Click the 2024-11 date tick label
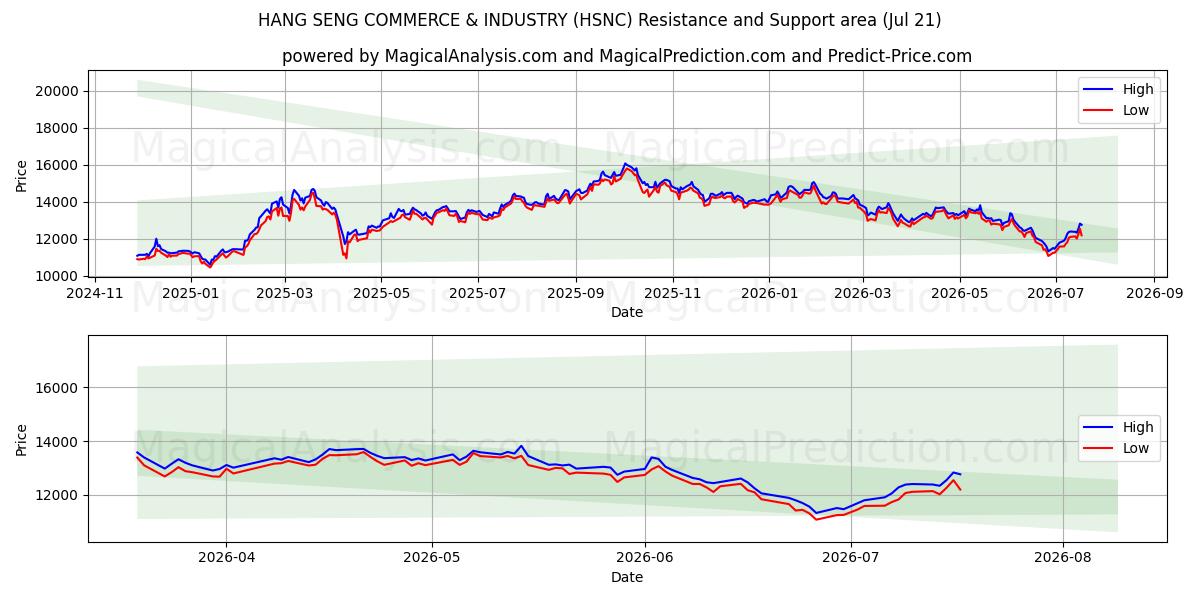The width and height of the screenshot is (1200, 600). pos(96,294)
